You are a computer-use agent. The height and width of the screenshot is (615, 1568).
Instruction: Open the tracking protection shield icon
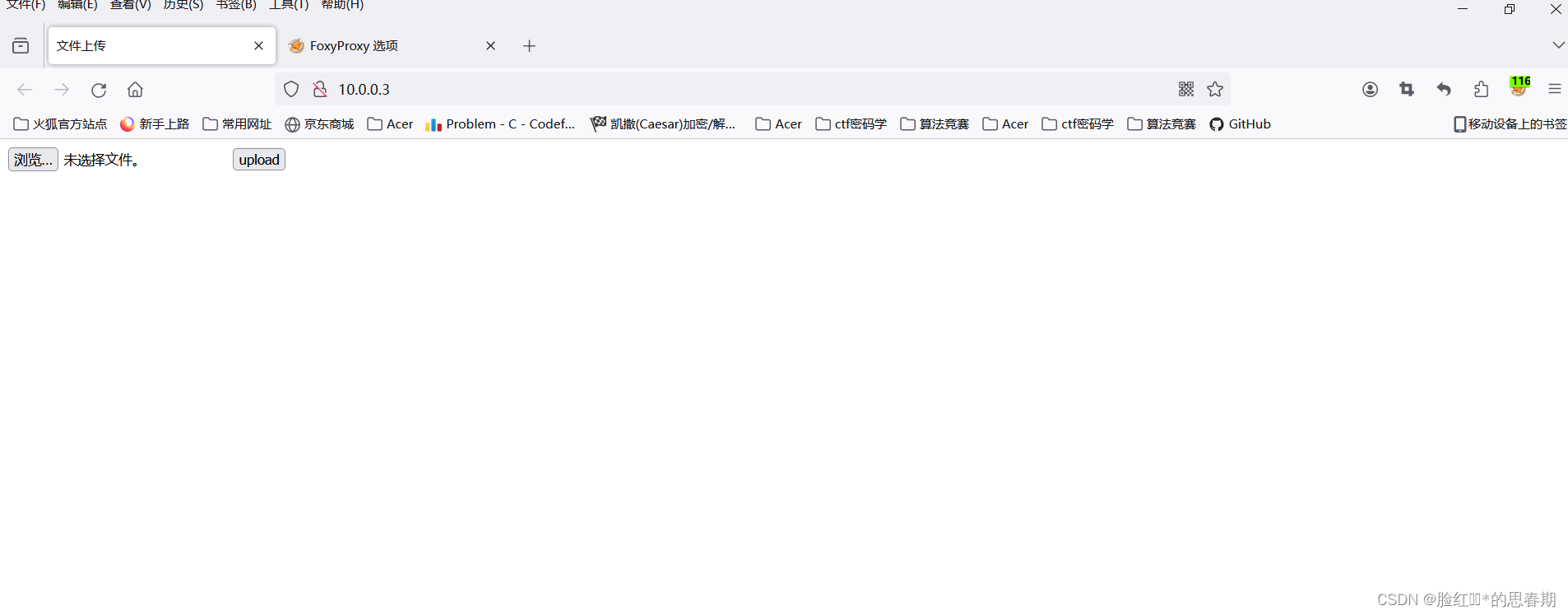pos(291,90)
